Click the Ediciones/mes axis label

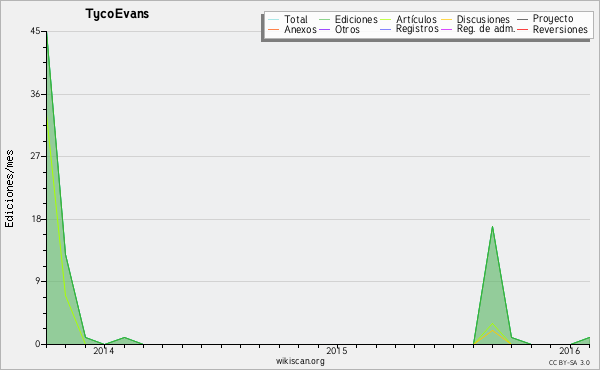point(9,189)
